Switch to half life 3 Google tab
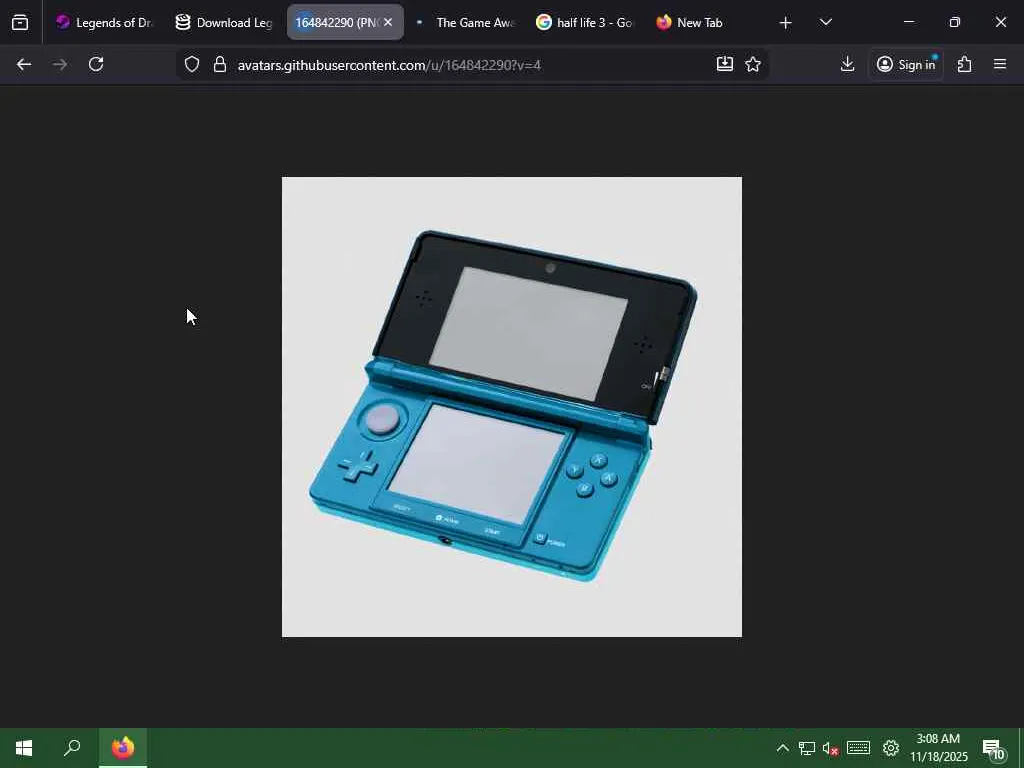1024x768 pixels. click(586, 22)
